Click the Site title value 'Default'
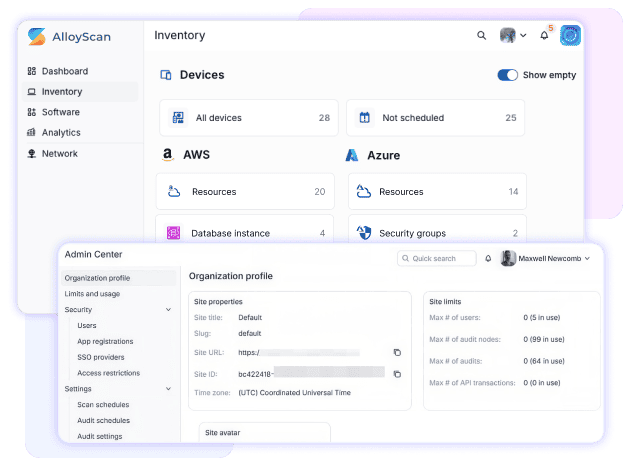 click(x=250, y=317)
